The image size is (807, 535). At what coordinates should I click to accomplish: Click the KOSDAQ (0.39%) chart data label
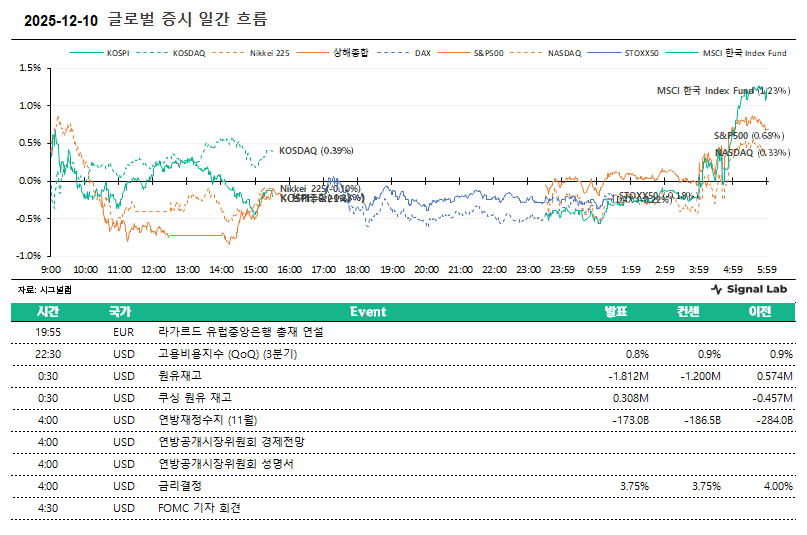(316, 151)
